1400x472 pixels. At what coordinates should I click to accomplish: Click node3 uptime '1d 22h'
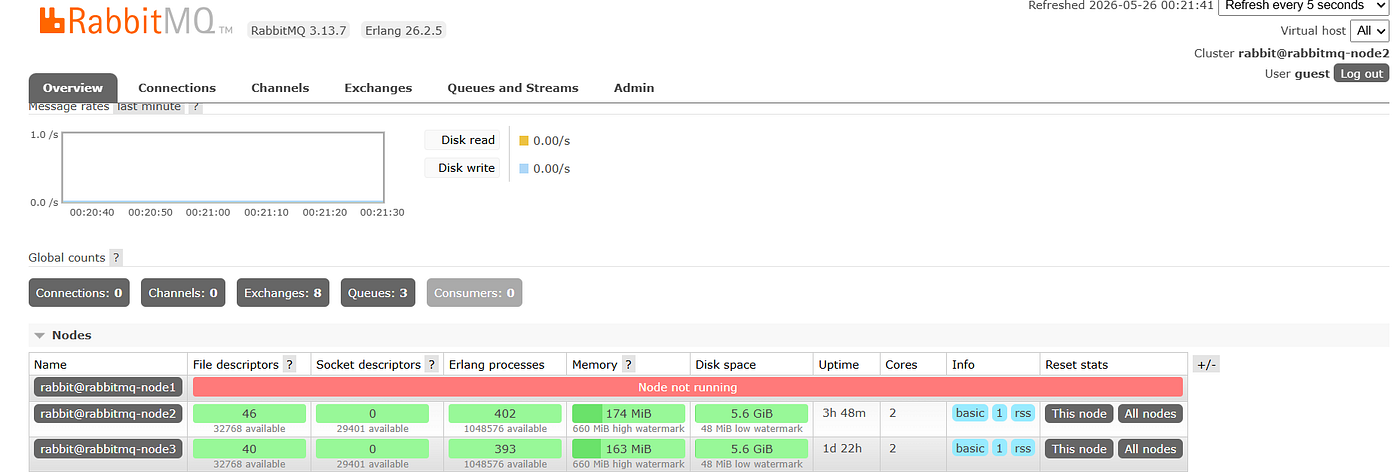click(842, 449)
